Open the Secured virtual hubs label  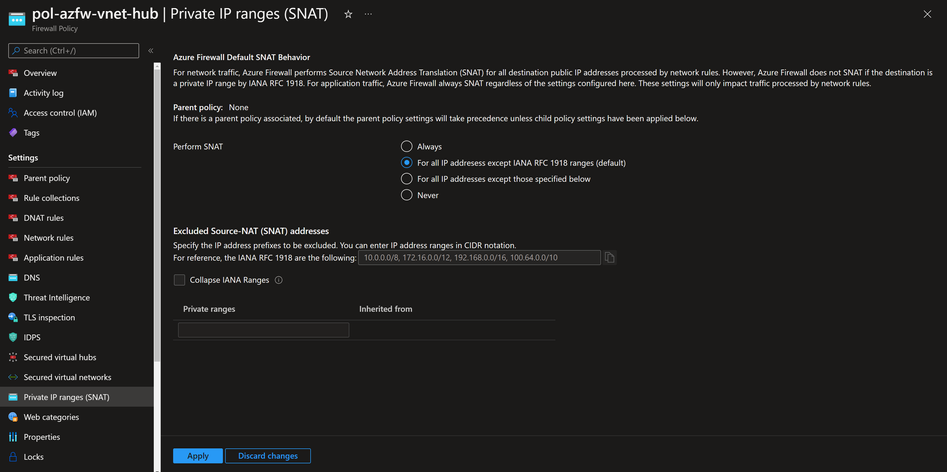click(60, 357)
